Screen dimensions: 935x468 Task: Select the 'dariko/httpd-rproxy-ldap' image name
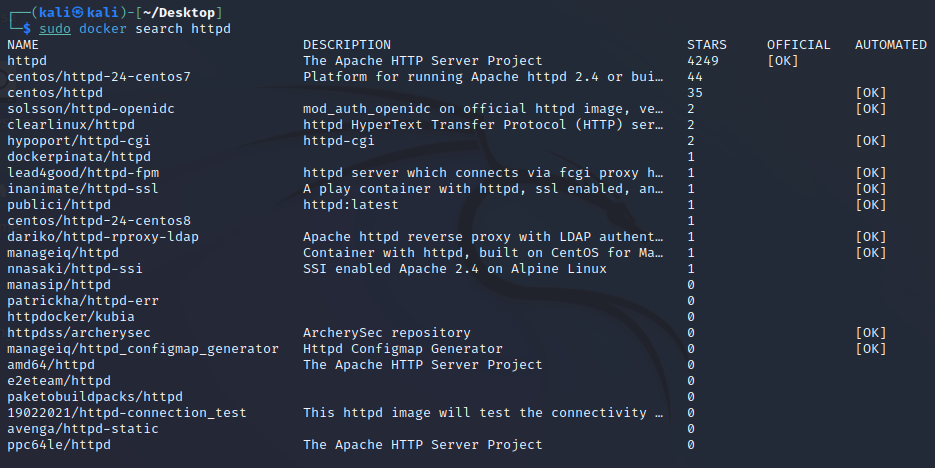(x=103, y=237)
